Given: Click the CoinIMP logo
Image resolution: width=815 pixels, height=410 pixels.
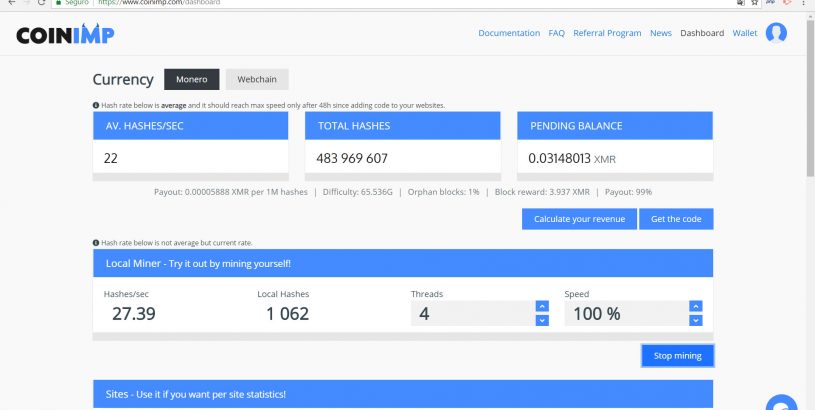Looking at the screenshot, I should [65, 34].
